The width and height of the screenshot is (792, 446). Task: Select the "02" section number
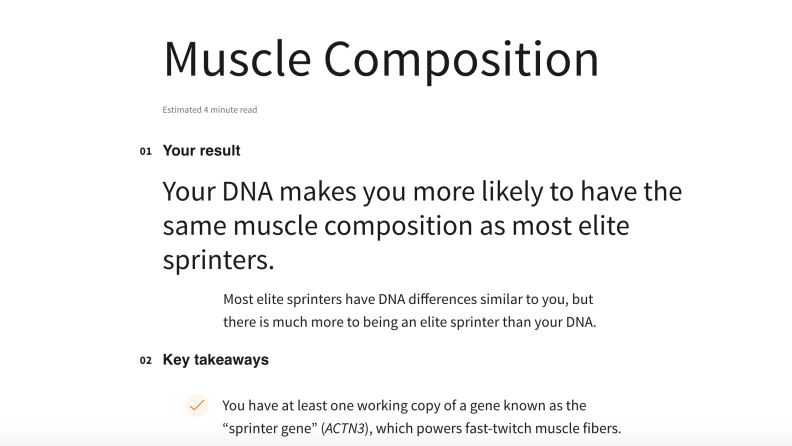pos(145,361)
